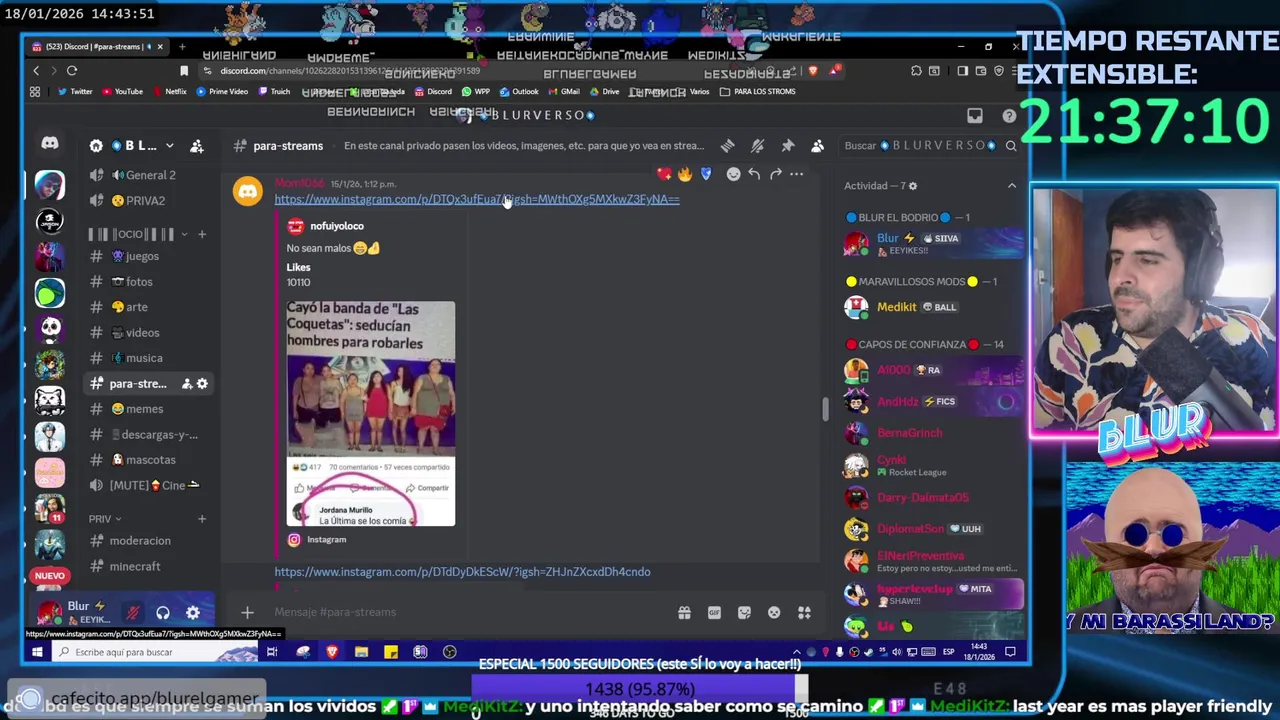1280x720 pixels.
Task: Expand the BLURVERSO server name dropdown
Action: click(169, 146)
